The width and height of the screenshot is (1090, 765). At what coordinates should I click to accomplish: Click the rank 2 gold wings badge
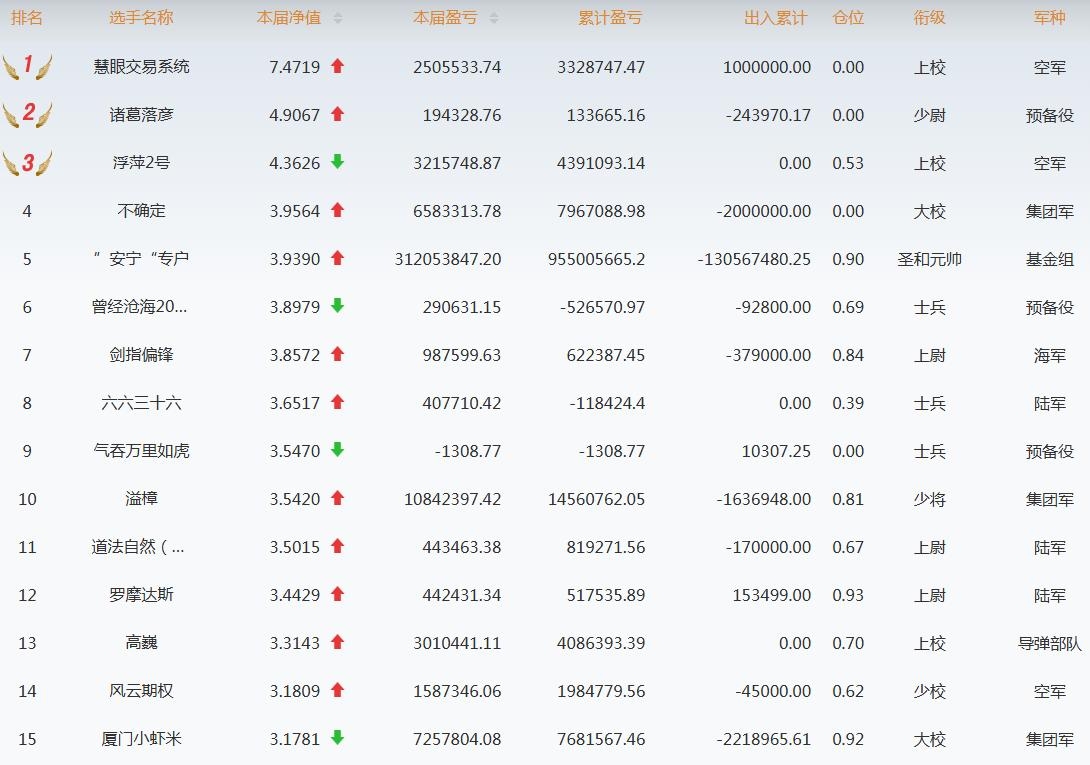point(27,114)
